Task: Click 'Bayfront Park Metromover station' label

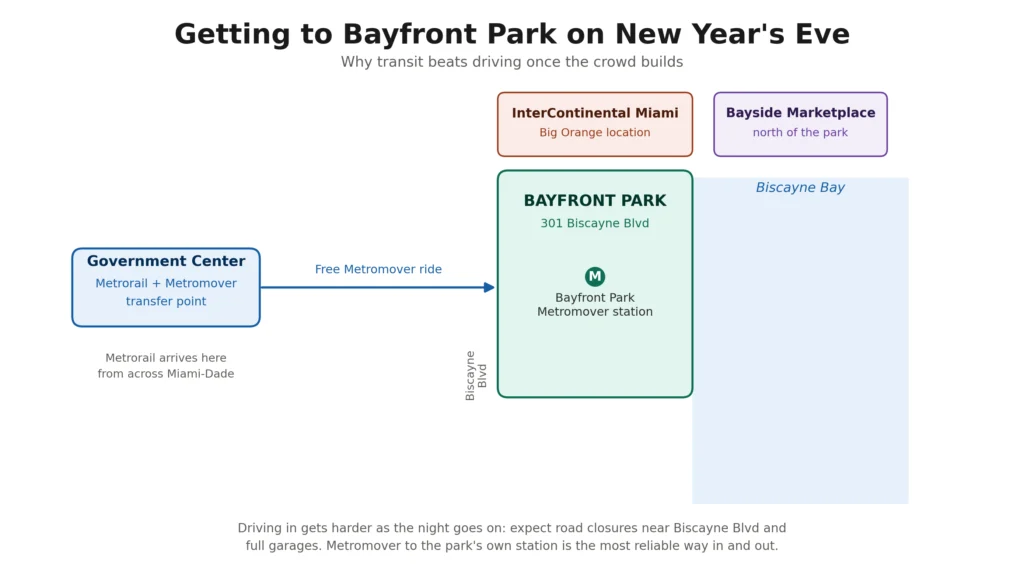Action: [595, 304]
